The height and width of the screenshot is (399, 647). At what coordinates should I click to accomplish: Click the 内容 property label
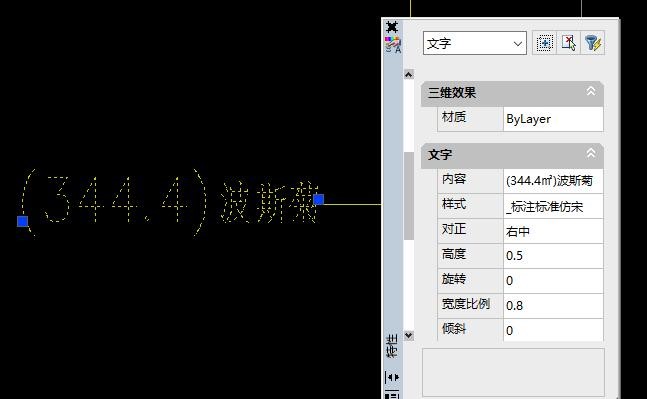(x=454, y=179)
